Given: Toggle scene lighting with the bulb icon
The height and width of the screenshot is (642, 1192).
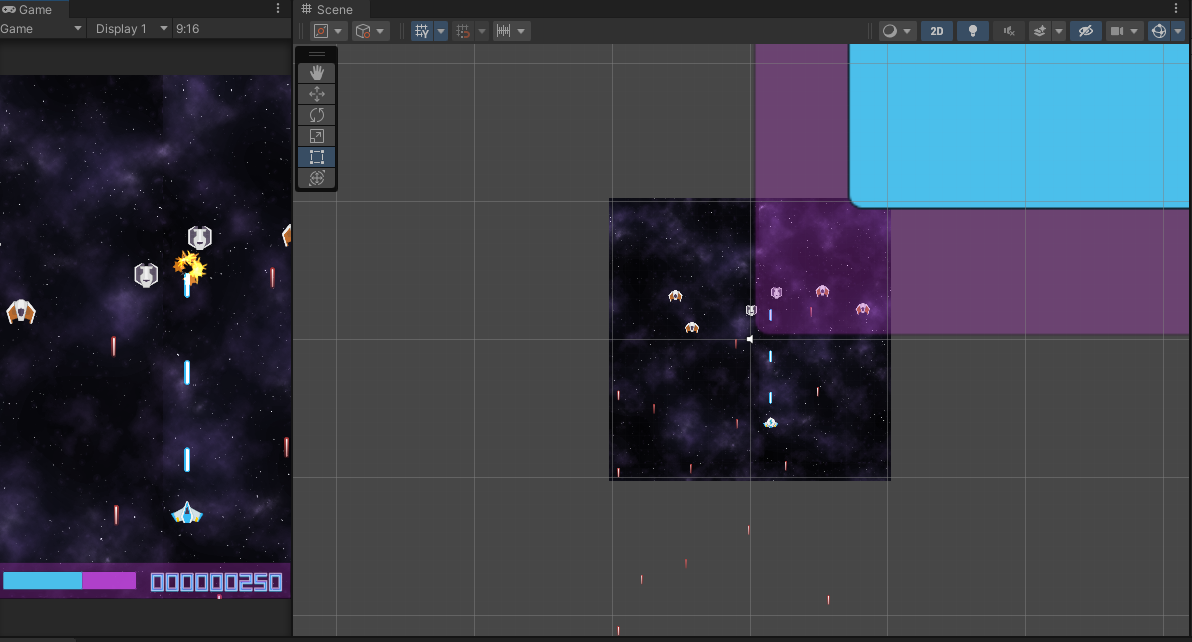Looking at the screenshot, I should point(972,30).
